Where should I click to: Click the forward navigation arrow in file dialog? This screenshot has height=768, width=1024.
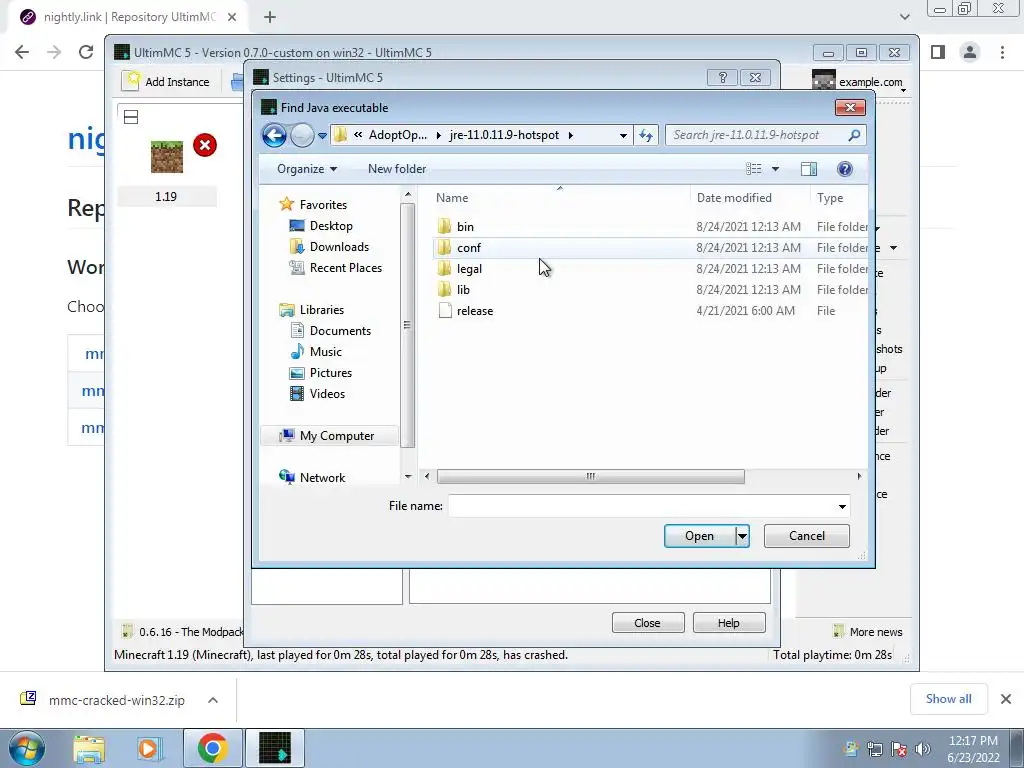(302, 135)
